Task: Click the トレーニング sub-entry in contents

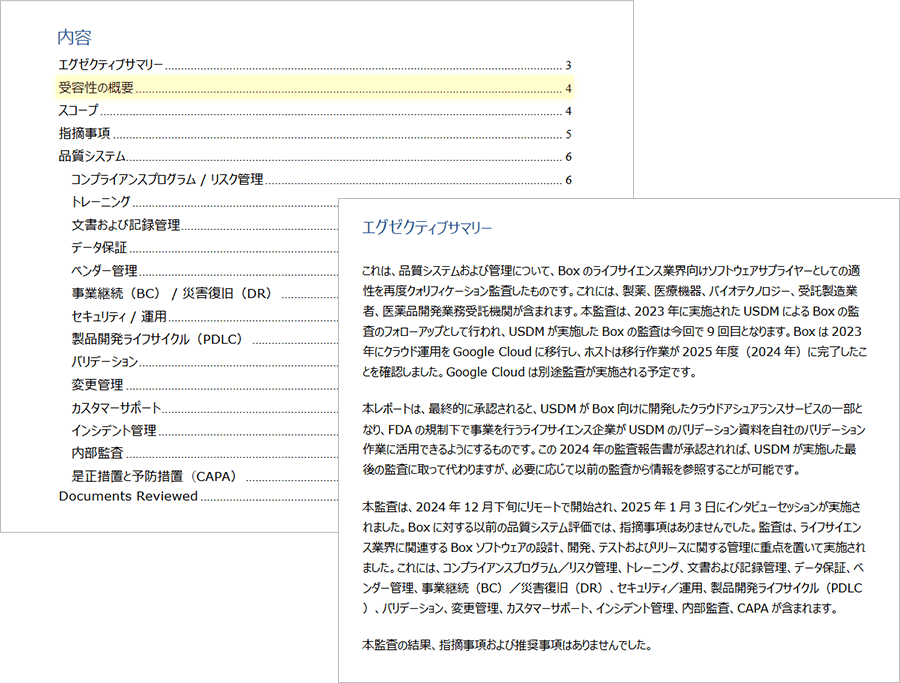Action: [101, 203]
